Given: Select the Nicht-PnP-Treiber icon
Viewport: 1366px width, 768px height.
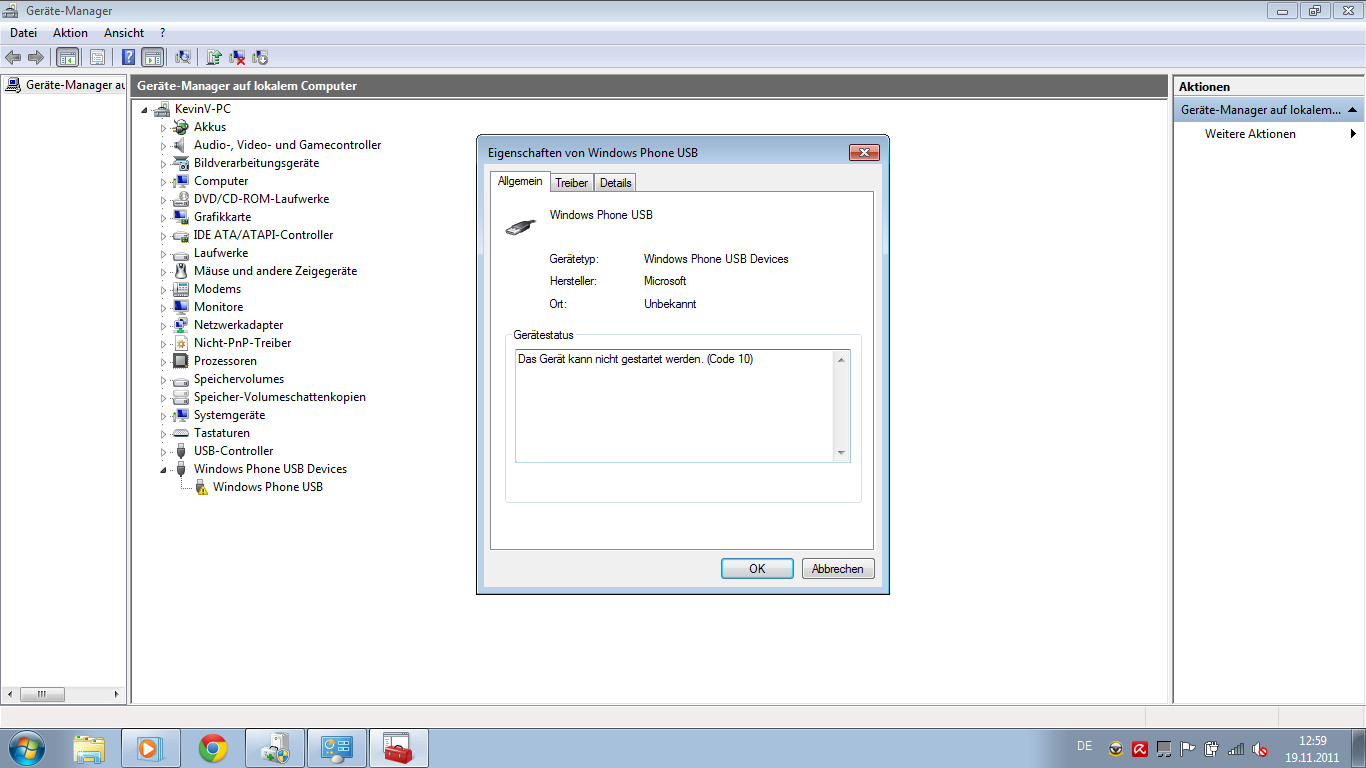Looking at the screenshot, I should coord(180,343).
